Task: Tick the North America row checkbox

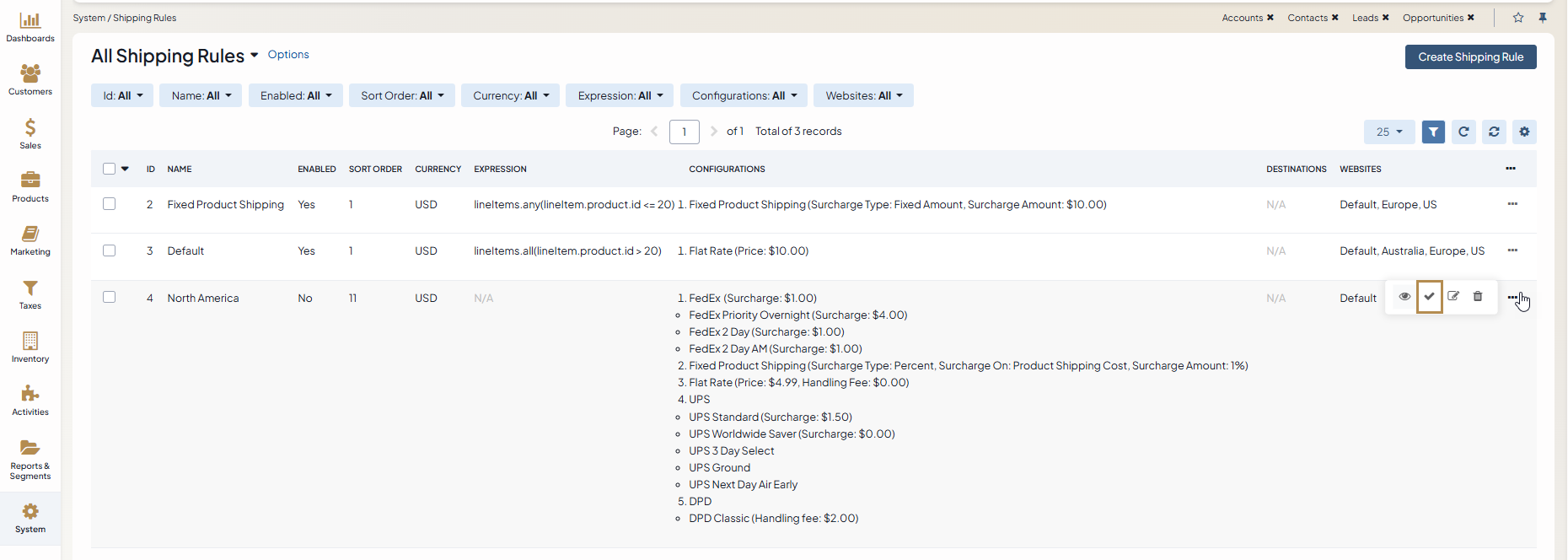Action: pos(110,297)
